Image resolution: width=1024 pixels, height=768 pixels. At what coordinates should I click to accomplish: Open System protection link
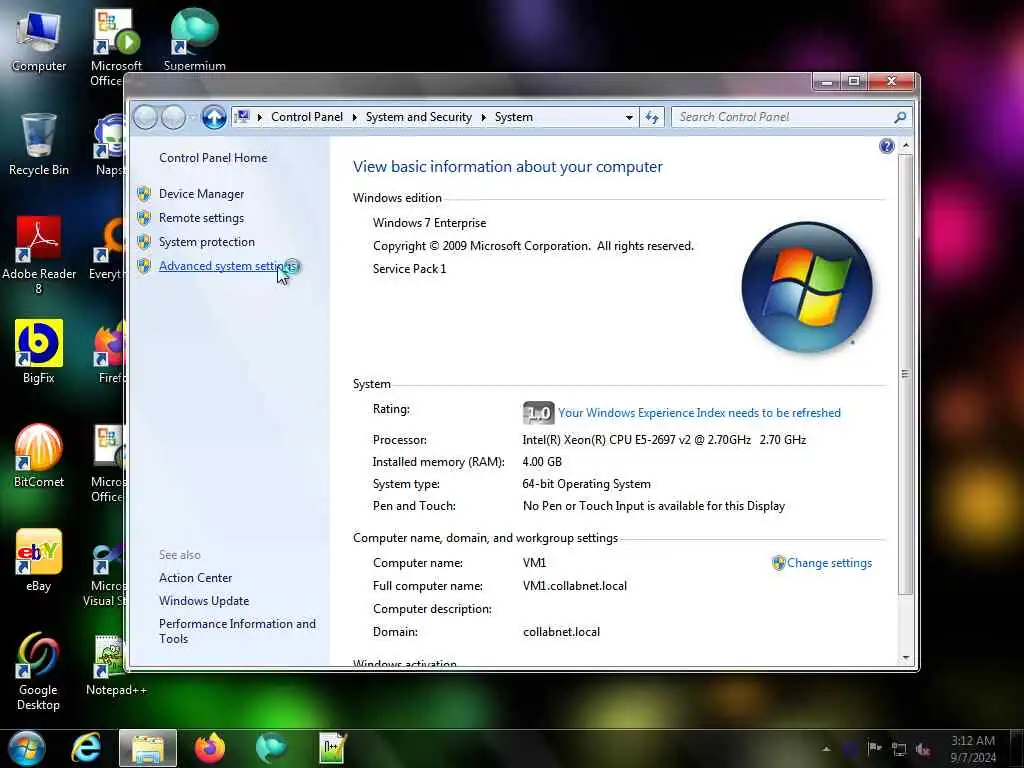[206, 242]
